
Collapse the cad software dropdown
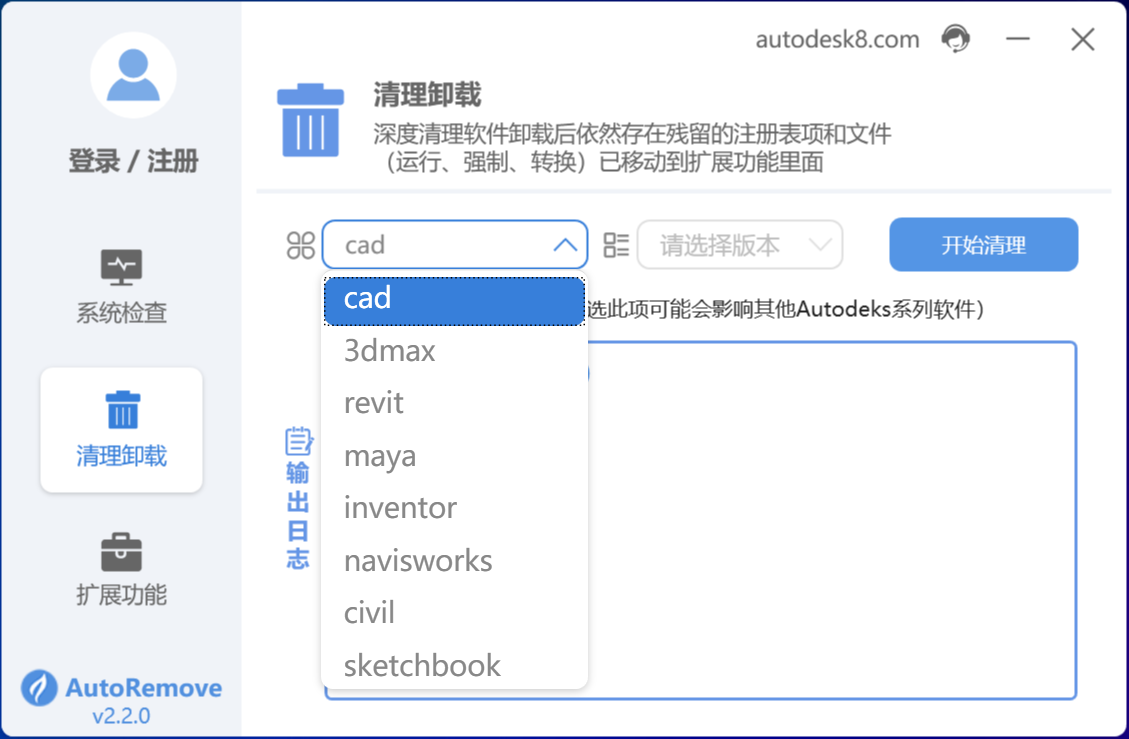pos(565,245)
